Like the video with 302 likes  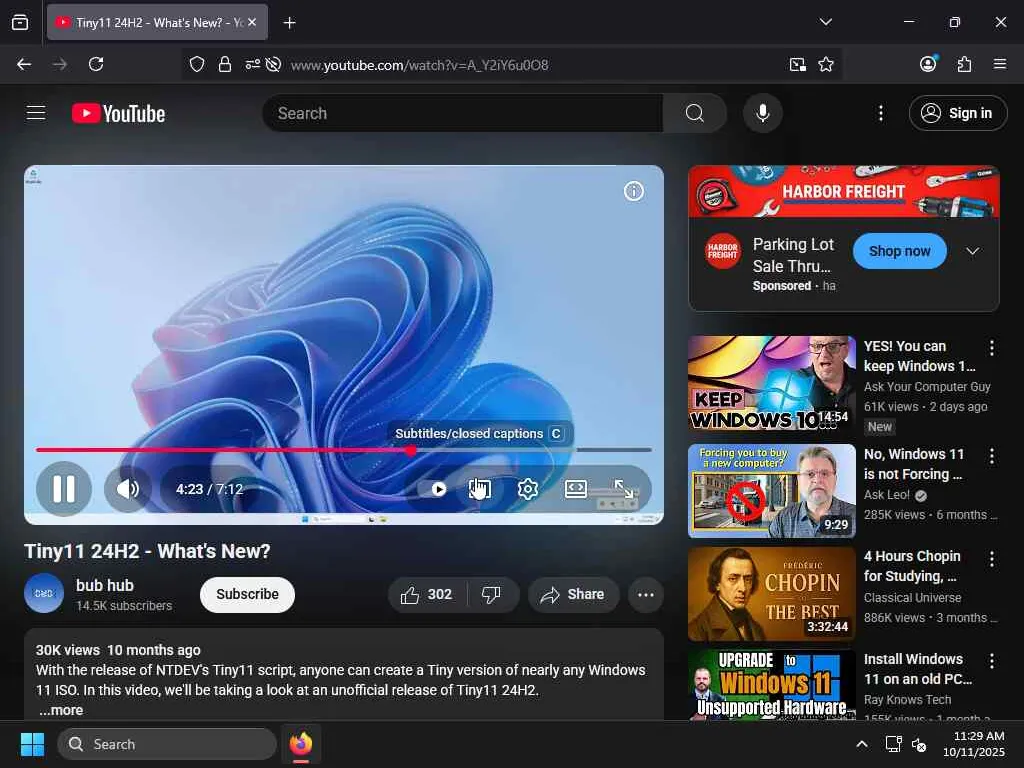click(427, 594)
